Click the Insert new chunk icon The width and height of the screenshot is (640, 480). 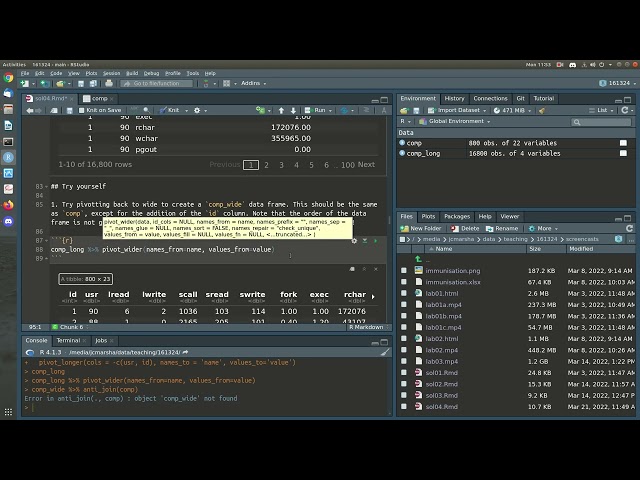(260, 110)
